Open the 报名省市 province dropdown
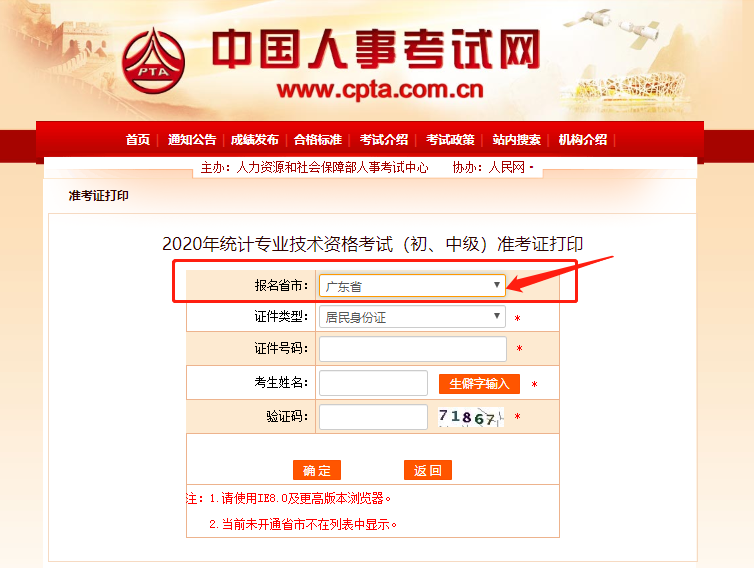 pyautogui.click(x=412, y=286)
